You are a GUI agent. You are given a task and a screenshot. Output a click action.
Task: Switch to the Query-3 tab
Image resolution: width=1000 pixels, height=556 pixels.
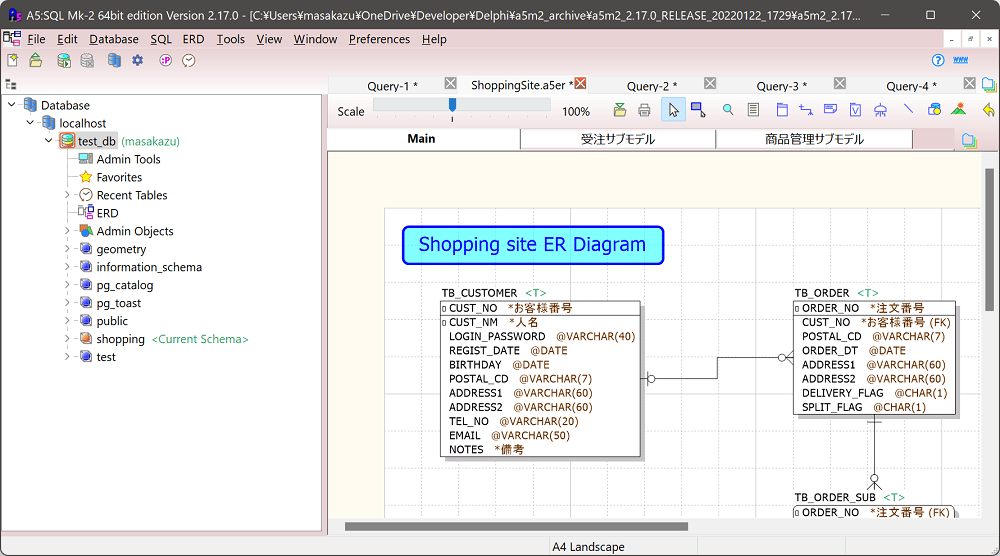(x=781, y=86)
